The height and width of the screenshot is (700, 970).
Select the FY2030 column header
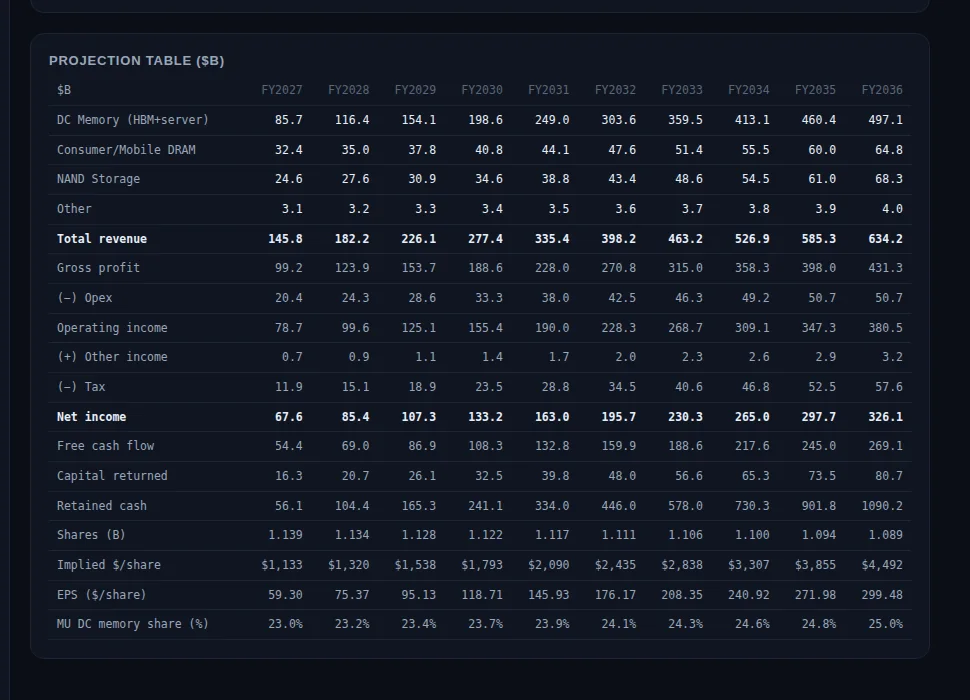(482, 90)
